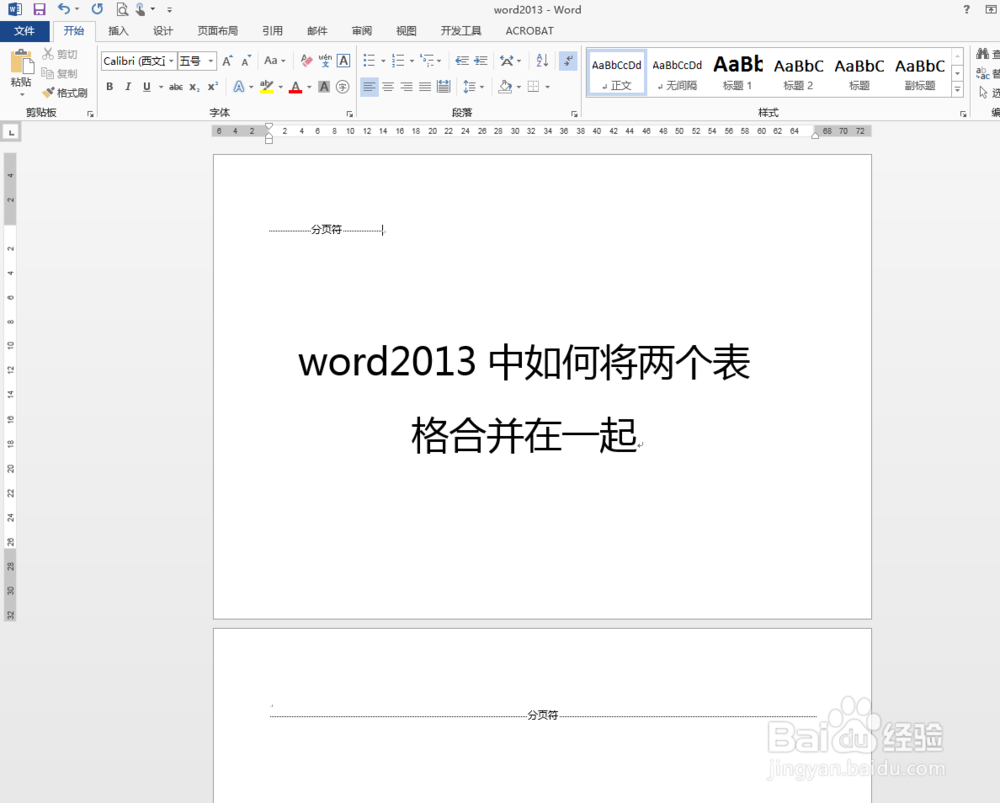Switch to the 引用 (References) tab
The width and height of the screenshot is (1000, 803).
pos(272,31)
